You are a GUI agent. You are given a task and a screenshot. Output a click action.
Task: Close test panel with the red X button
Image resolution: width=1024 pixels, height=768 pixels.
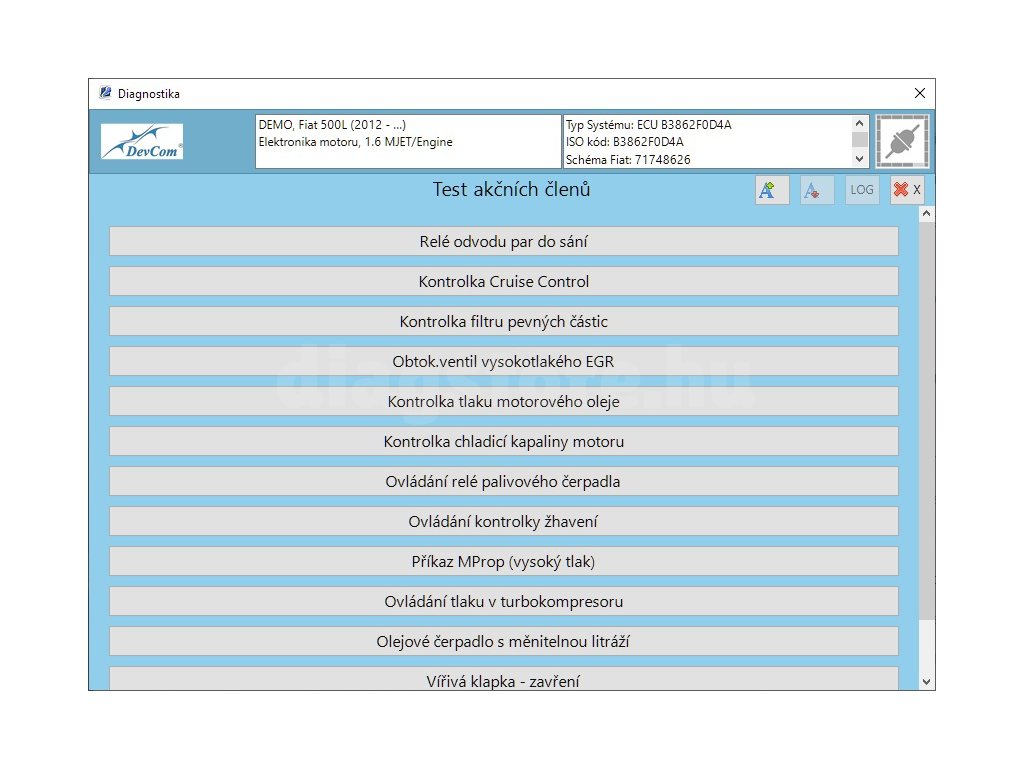coord(906,190)
